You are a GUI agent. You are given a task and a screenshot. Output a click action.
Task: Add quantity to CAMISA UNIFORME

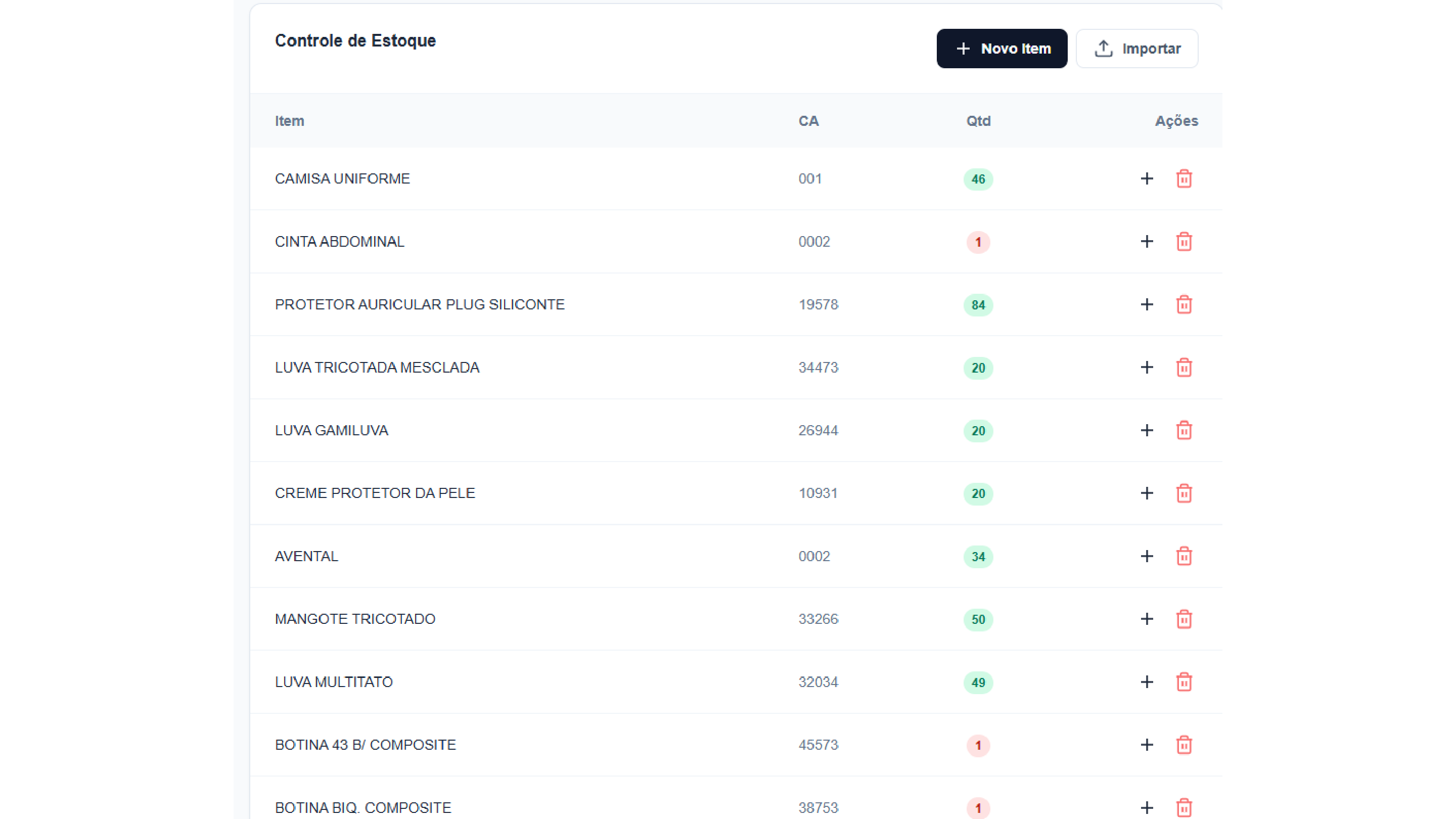1146,178
